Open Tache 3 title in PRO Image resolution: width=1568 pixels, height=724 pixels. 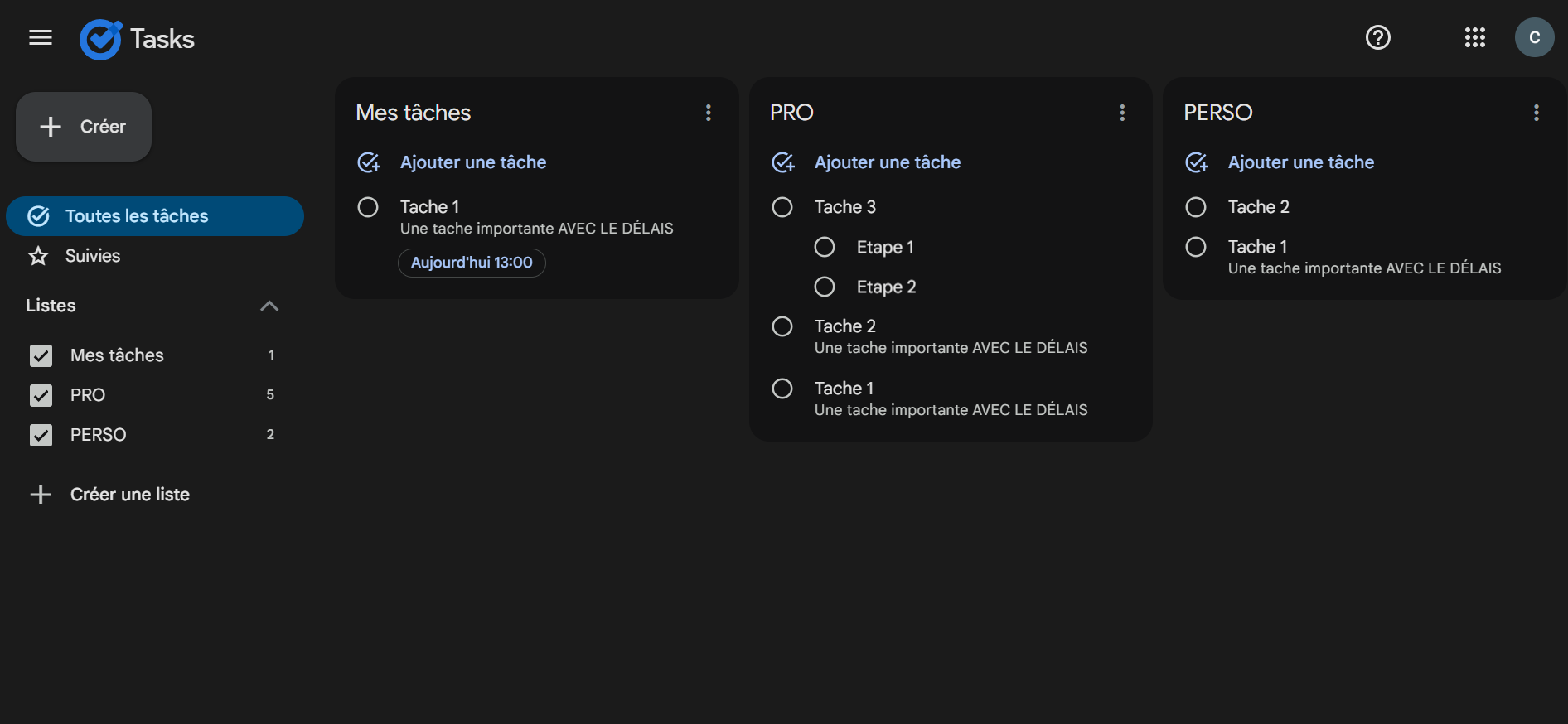[844, 207]
